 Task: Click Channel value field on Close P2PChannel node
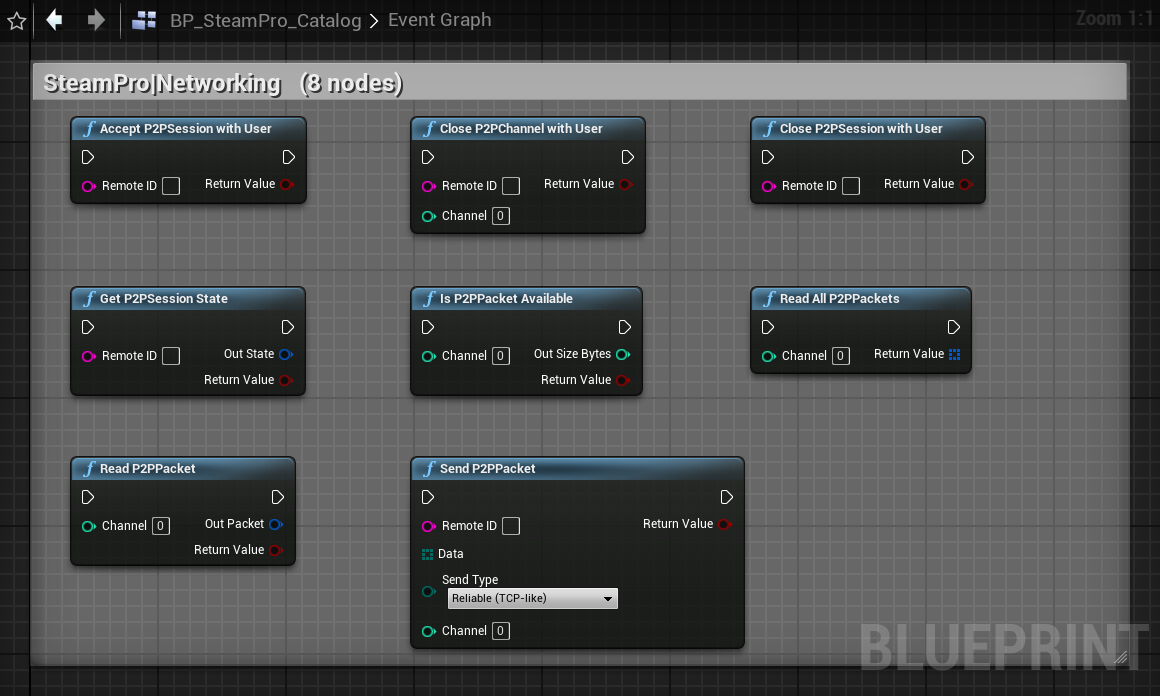coord(501,216)
